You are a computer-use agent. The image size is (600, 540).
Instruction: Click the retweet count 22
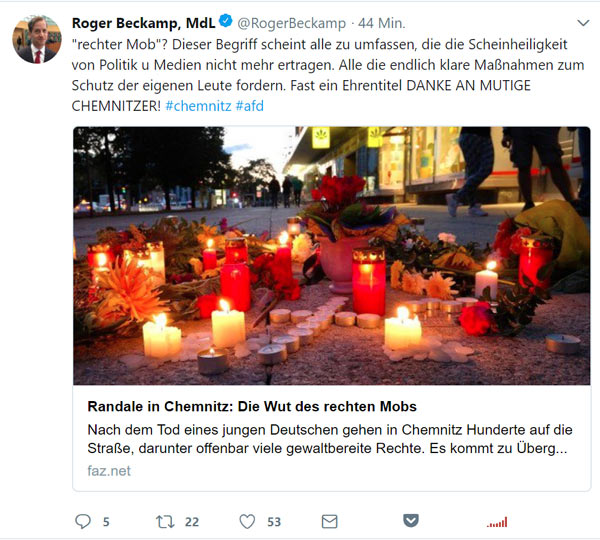click(x=192, y=522)
